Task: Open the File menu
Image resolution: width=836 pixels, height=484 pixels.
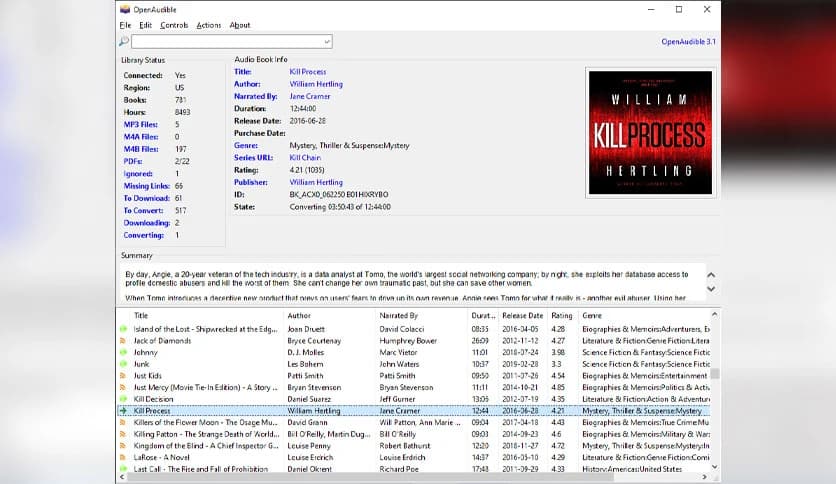Action: coord(125,25)
